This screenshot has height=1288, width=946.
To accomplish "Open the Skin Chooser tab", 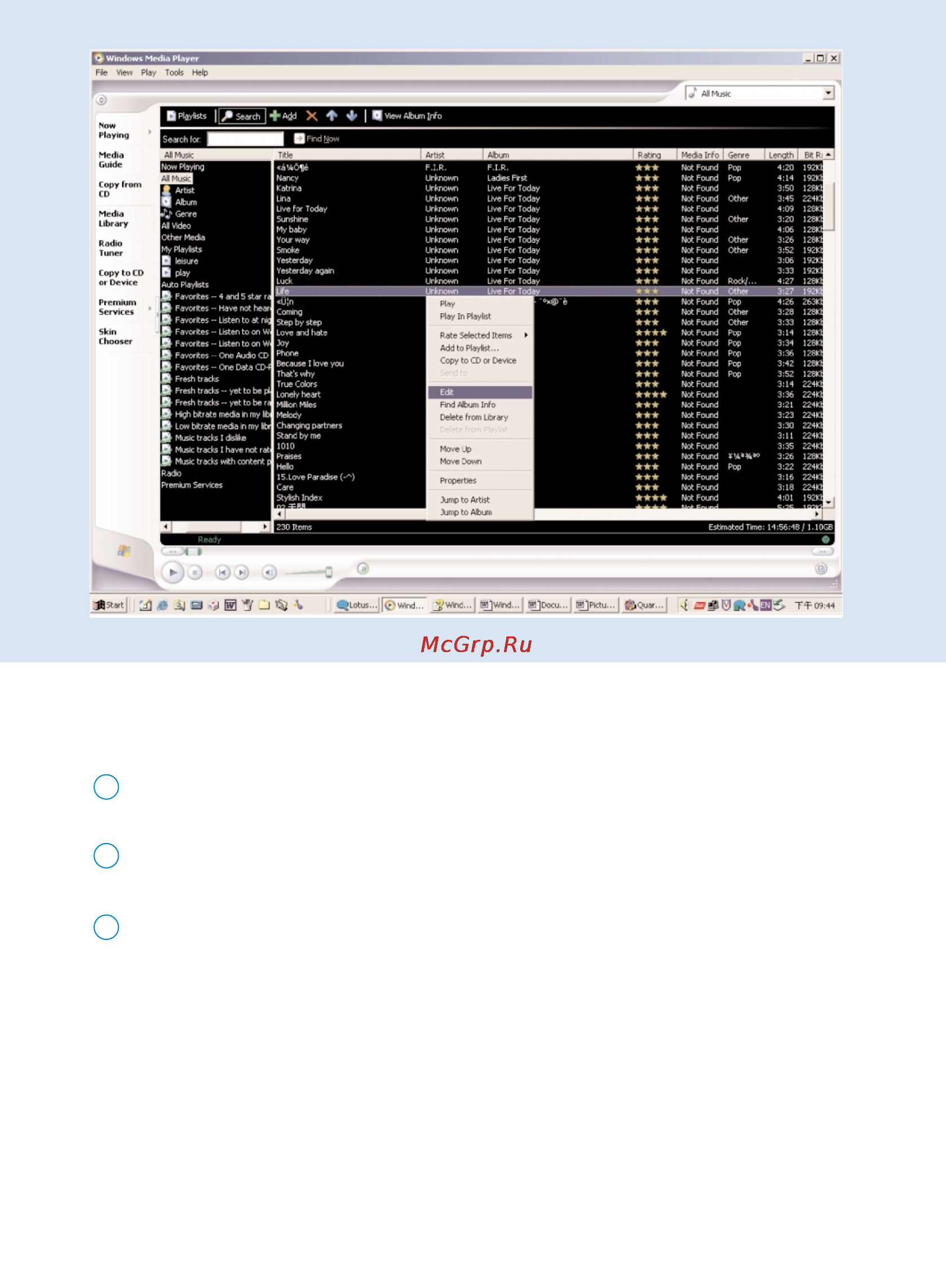I will [x=115, y=337].
